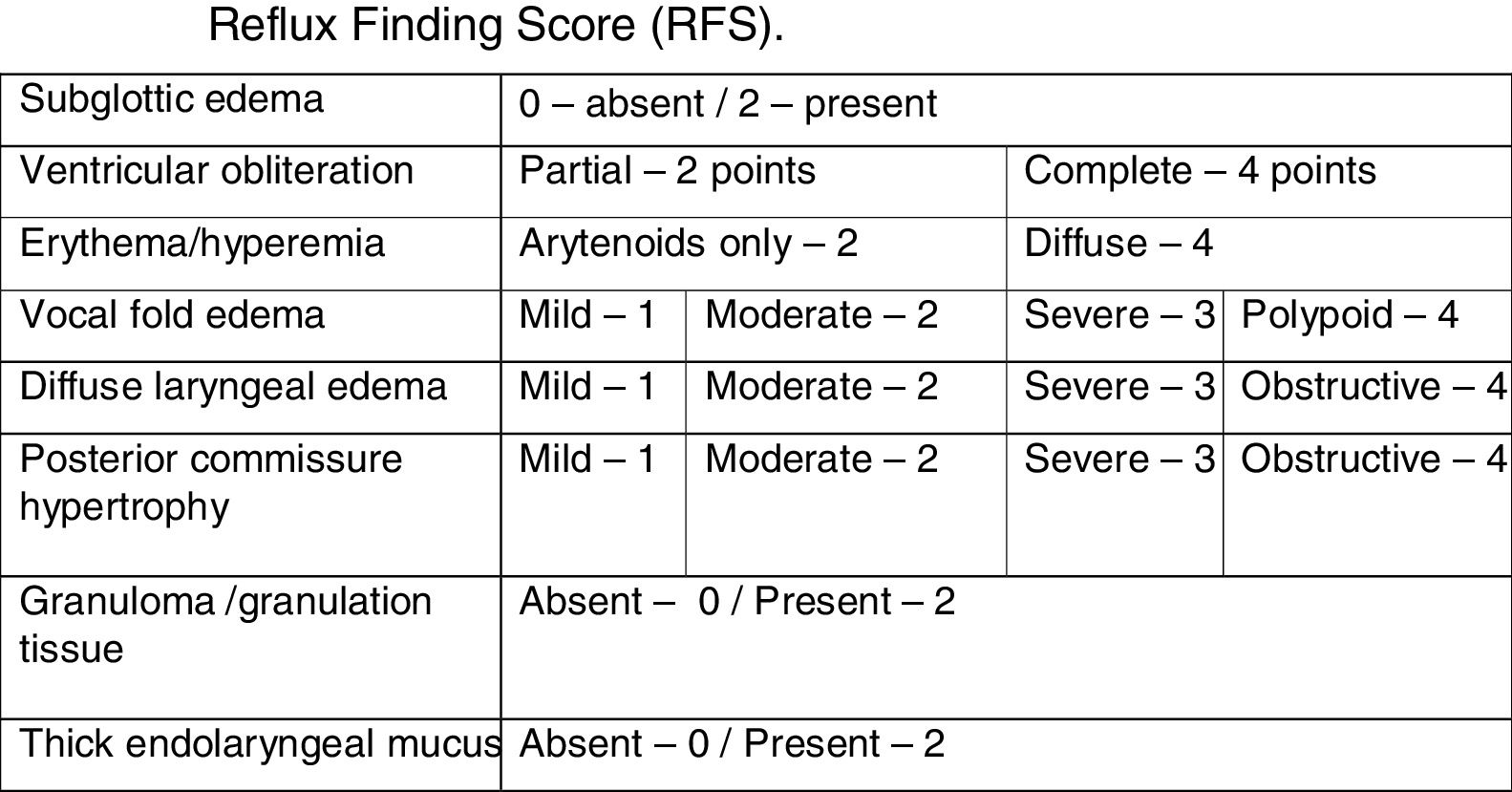Select 'Arytenoids only – 2' cell
This screenshot has height=792, width=1512.
(x=688, y=244)
